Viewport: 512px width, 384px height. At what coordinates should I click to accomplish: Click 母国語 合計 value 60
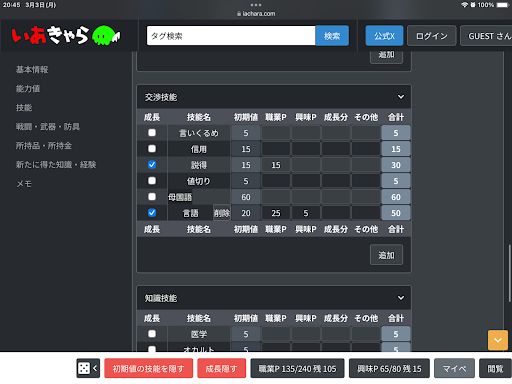(396, 197)
